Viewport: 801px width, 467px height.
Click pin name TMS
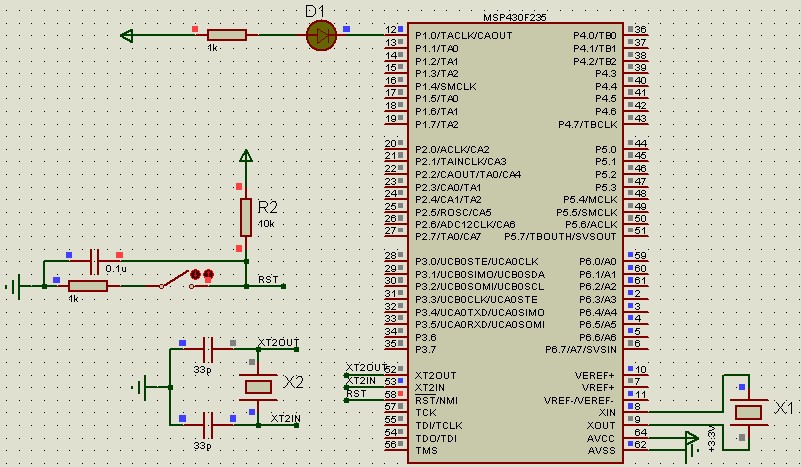click(426, 451)
